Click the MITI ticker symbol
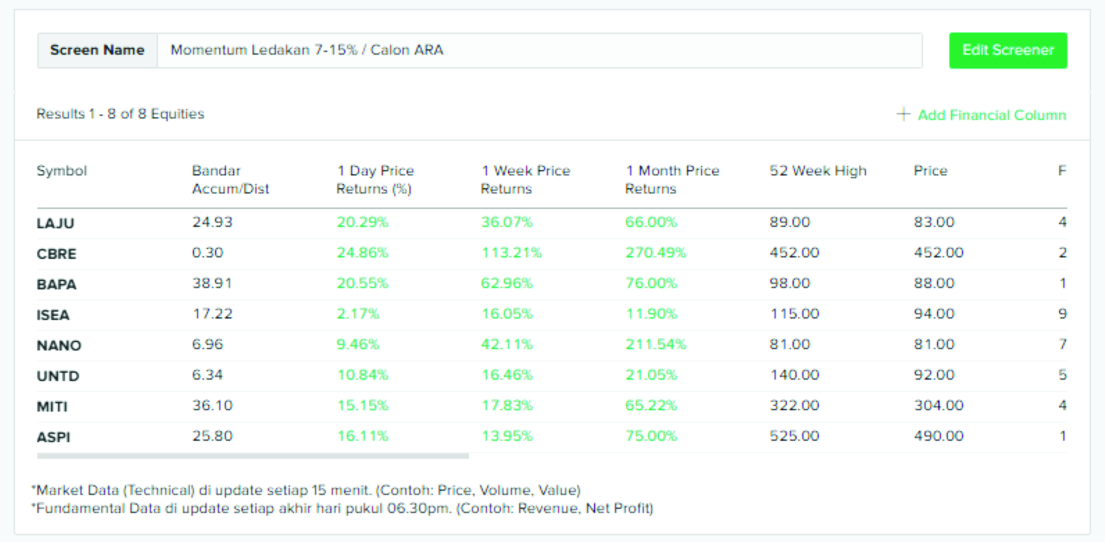 [53, 407]
